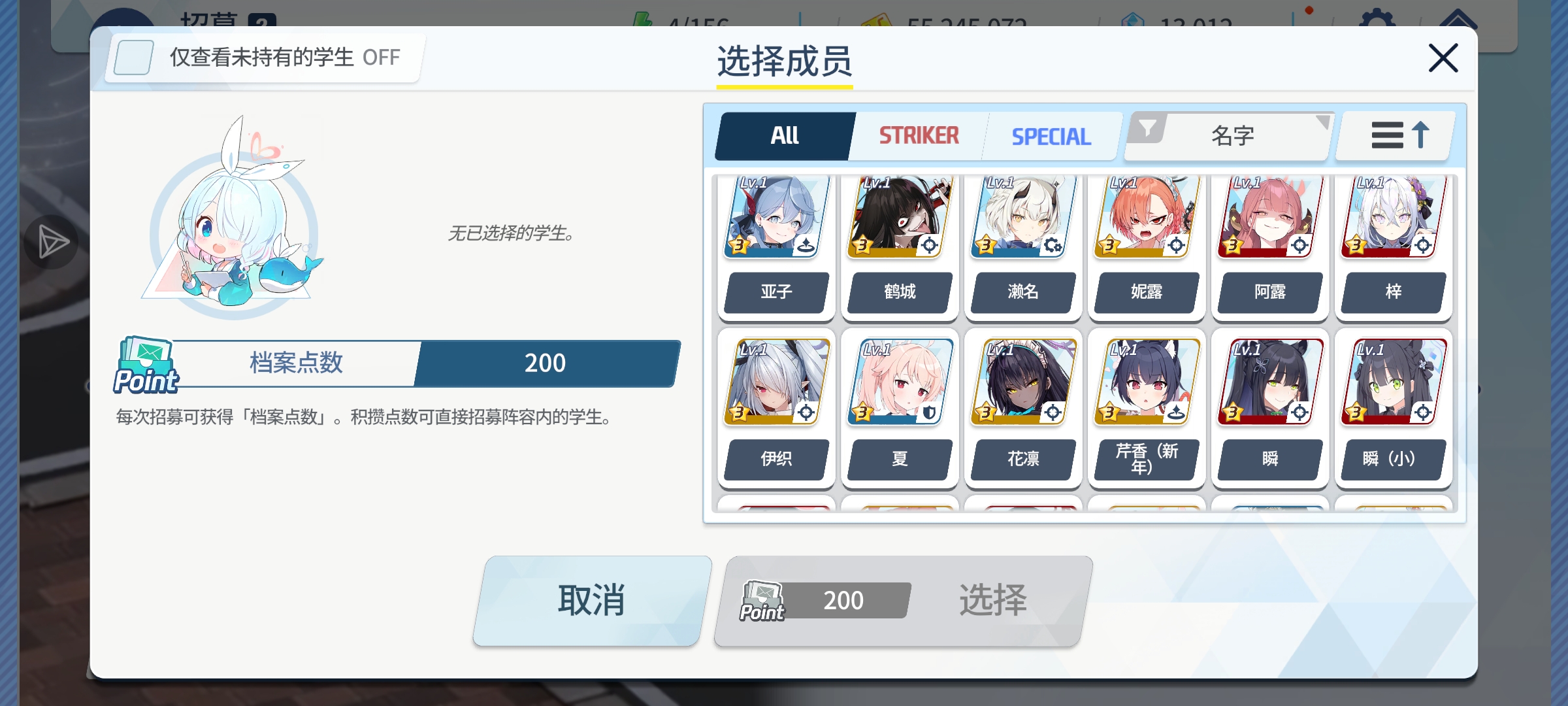Viewport: 1568px width, 706px height.
Task: Toggle the sort order arrow button
Action: point(1396,135)
